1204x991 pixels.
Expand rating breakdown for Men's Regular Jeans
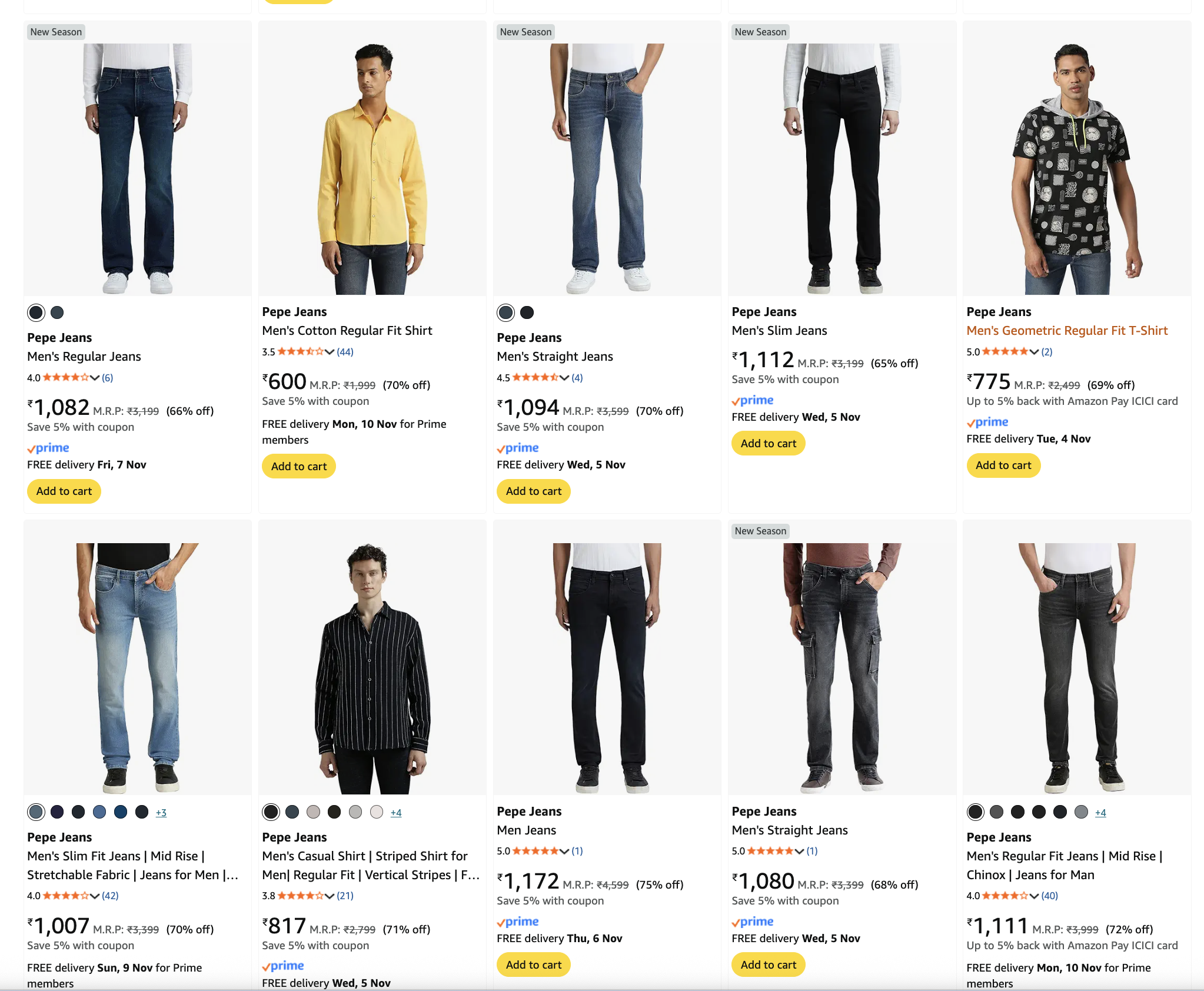point(95,378)
